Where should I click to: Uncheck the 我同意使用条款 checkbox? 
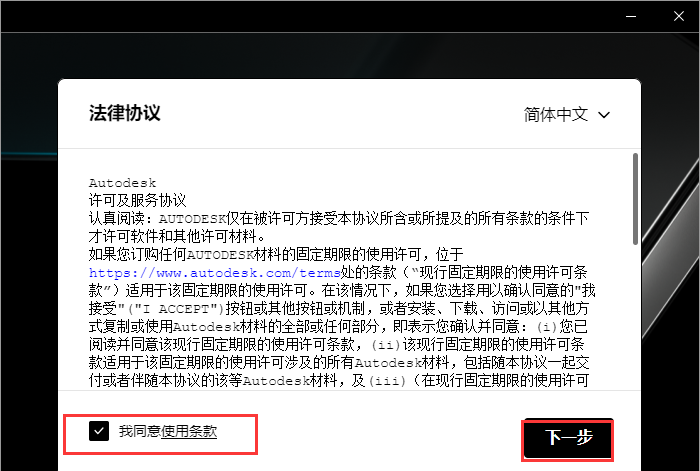tap(99, 431)
